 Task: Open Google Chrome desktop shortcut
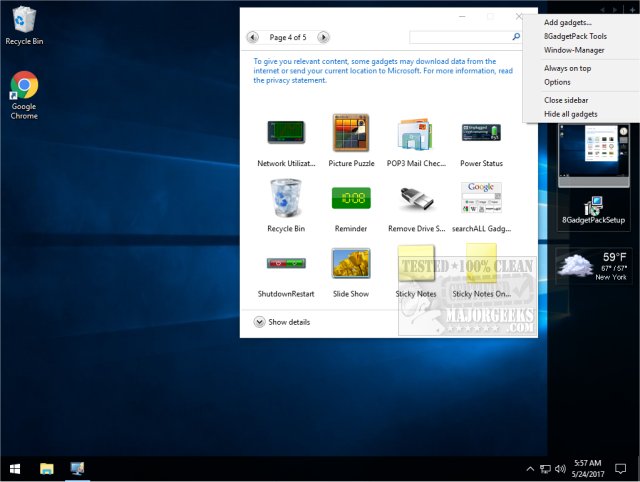(x=24, y=87)
